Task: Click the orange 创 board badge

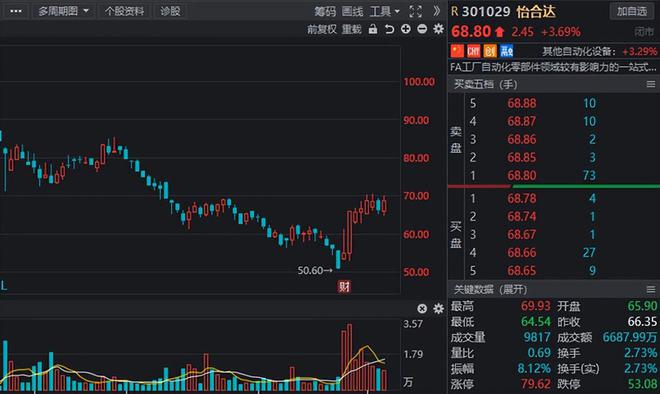Action: [490, 51]
